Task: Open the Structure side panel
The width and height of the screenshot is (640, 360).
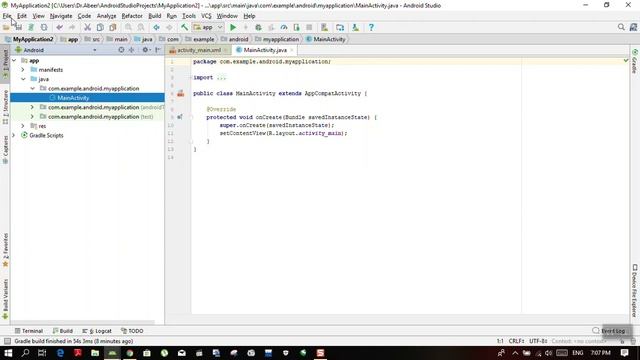Action: (5, 107)
